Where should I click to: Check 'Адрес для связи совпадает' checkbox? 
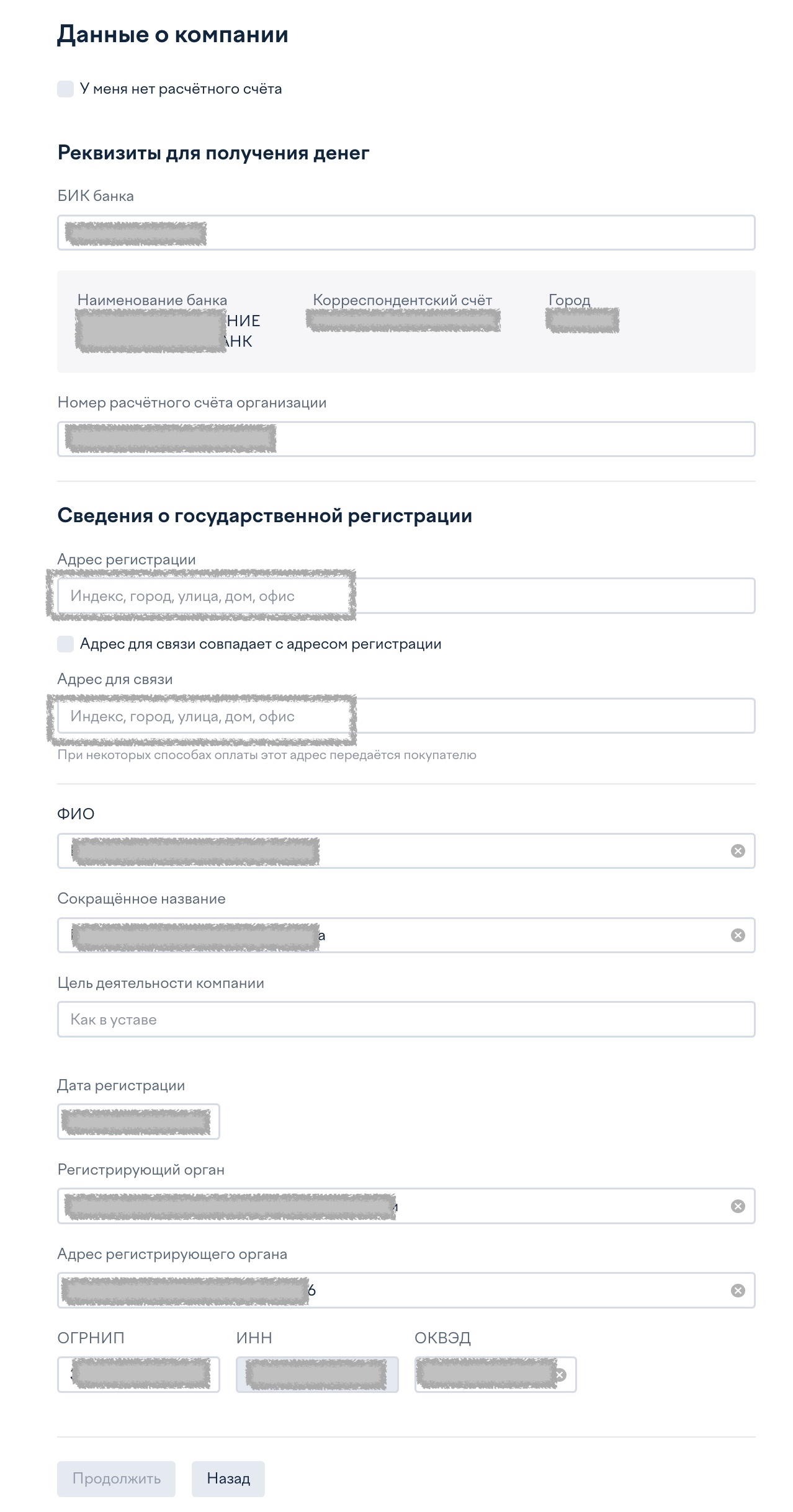click(x=65, y=644)
